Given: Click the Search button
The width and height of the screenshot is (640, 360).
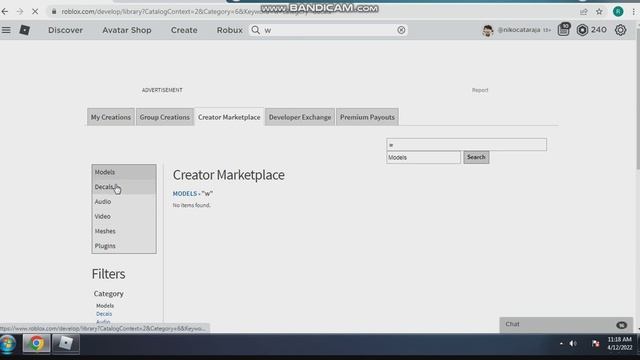Looking at the screenshot, I should click(x=476, y=157).
